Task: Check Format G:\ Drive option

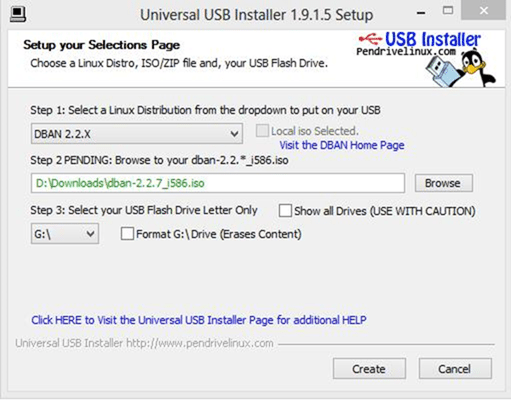Action: point(127,234)
